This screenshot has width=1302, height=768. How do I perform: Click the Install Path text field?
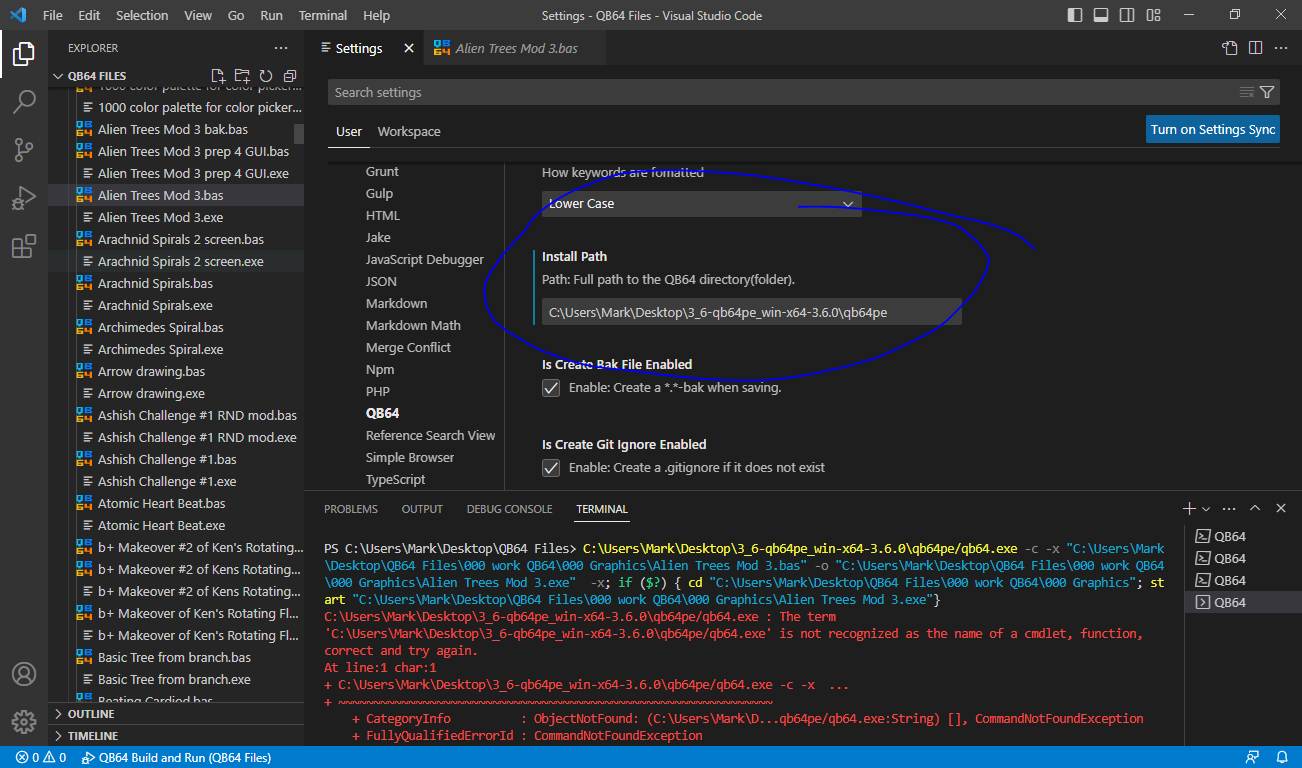point(751,312)
